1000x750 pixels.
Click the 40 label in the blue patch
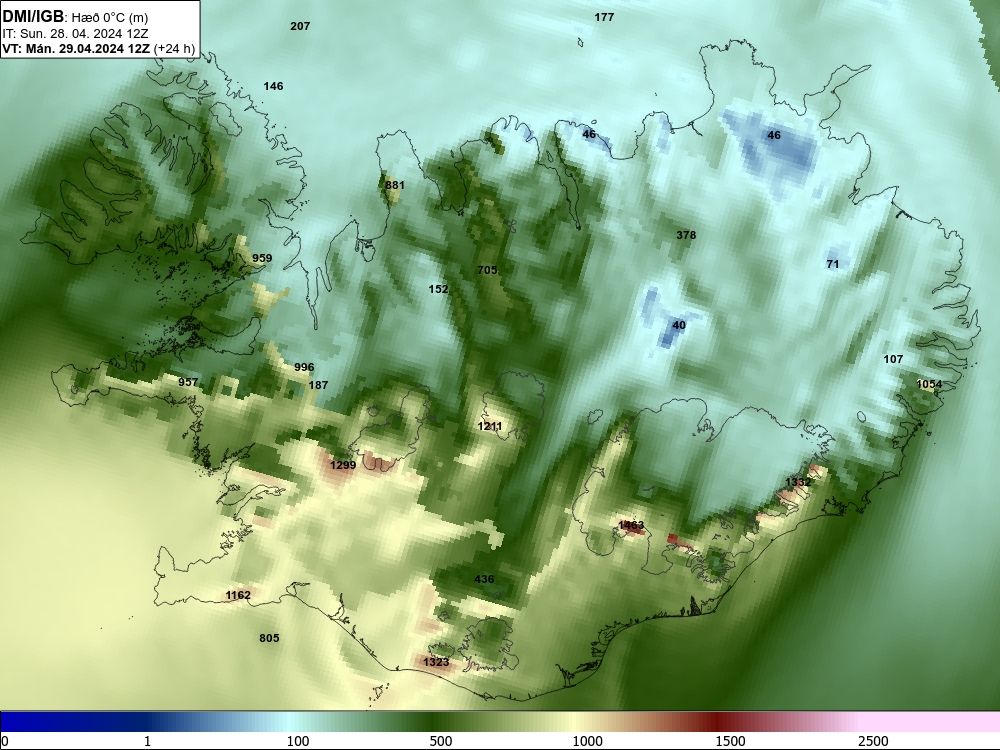pos(679,325)
